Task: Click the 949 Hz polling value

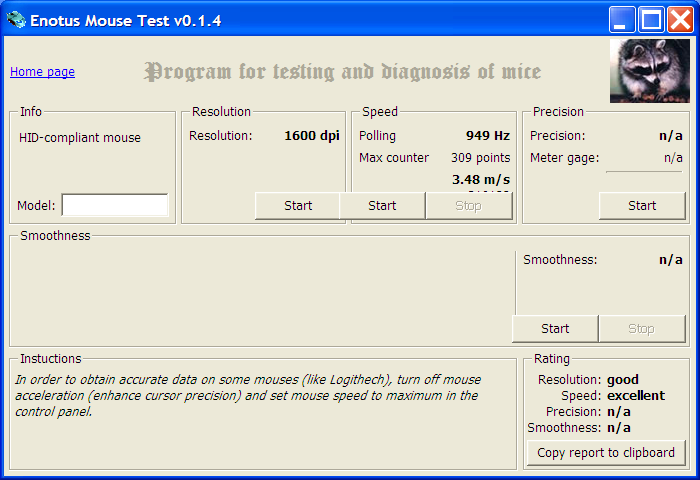Action: click(488, 136)
